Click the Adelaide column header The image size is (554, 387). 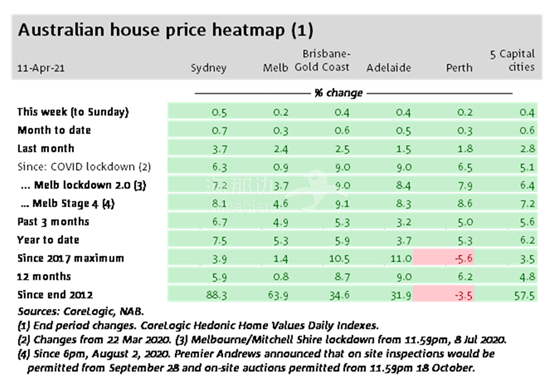(388, 68)
